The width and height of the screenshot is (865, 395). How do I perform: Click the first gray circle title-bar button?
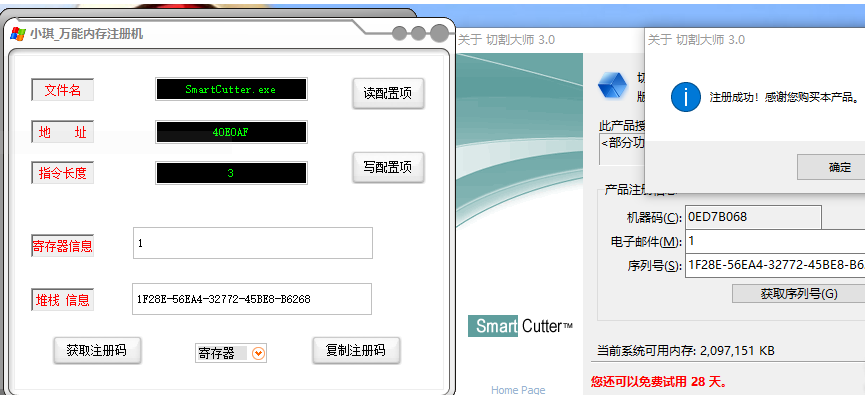click(399, 34)
